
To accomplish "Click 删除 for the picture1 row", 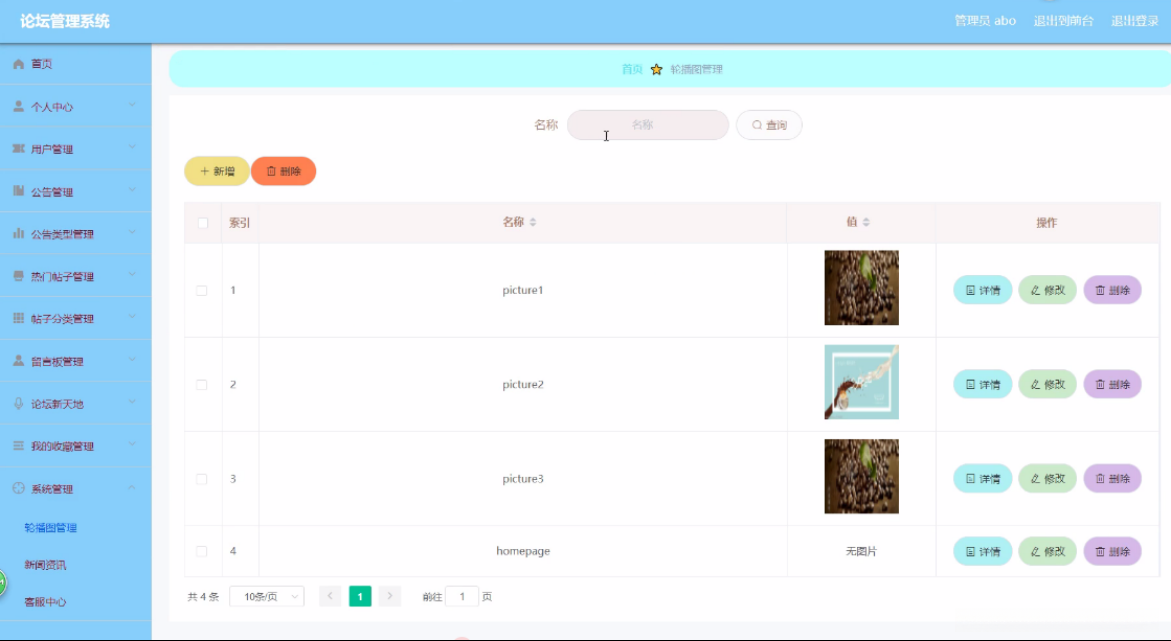I will [1113, 290].
